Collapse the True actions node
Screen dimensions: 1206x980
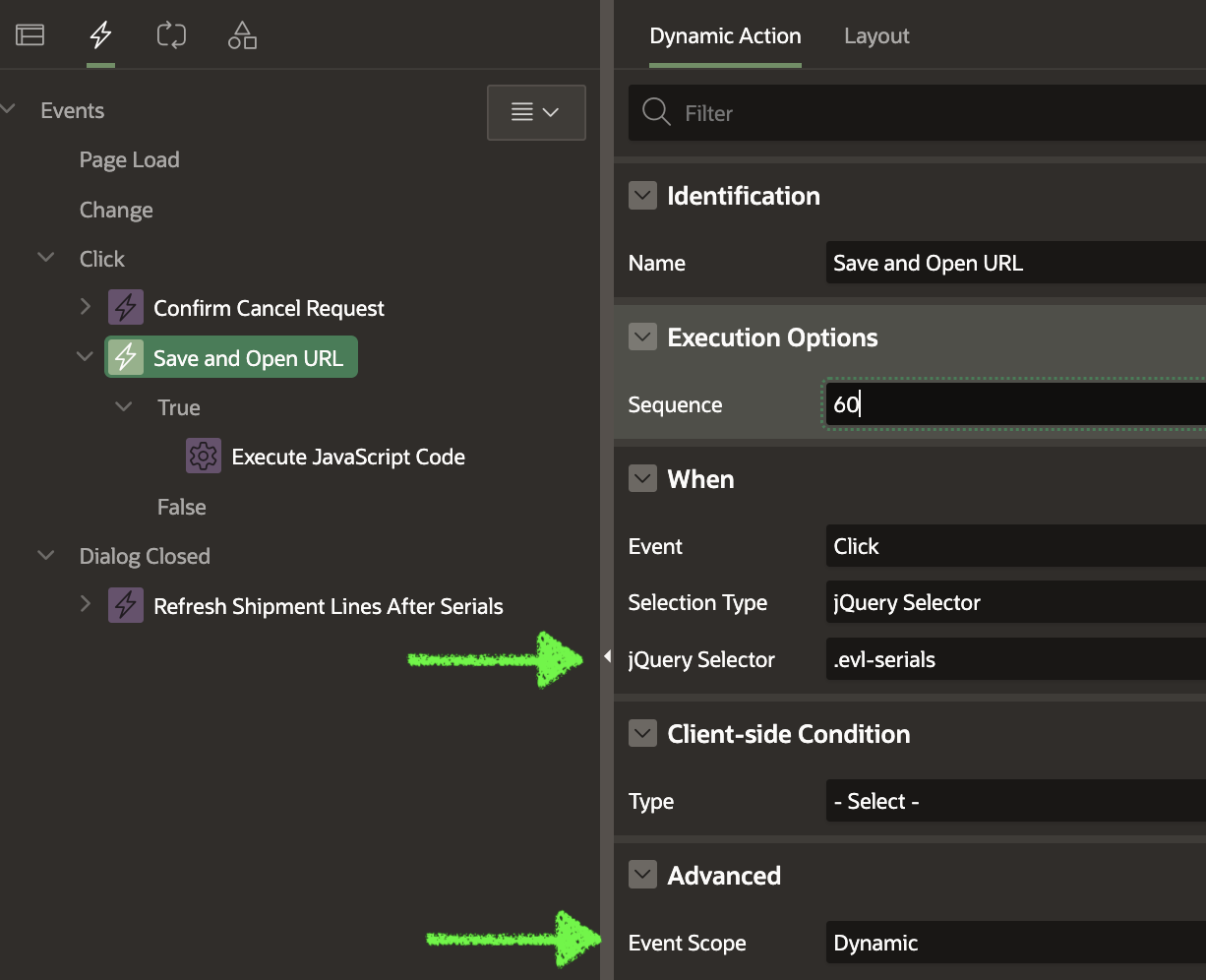[124, 406]
